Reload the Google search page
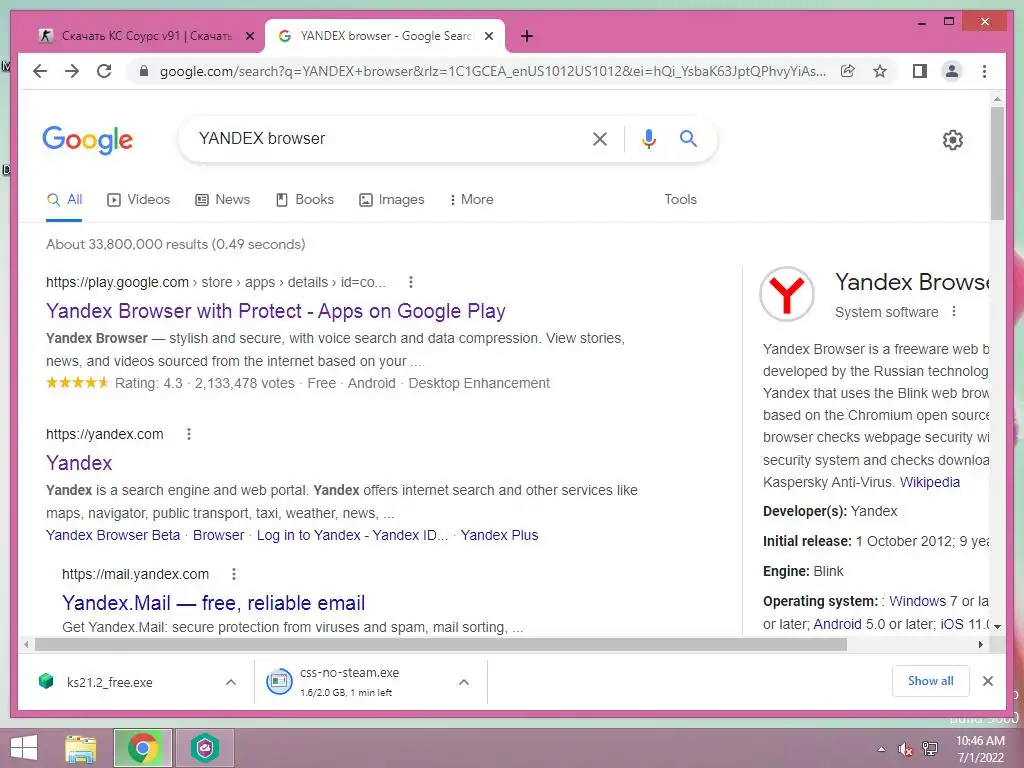This screenshot has width=1024, height=768. point(104,71)
